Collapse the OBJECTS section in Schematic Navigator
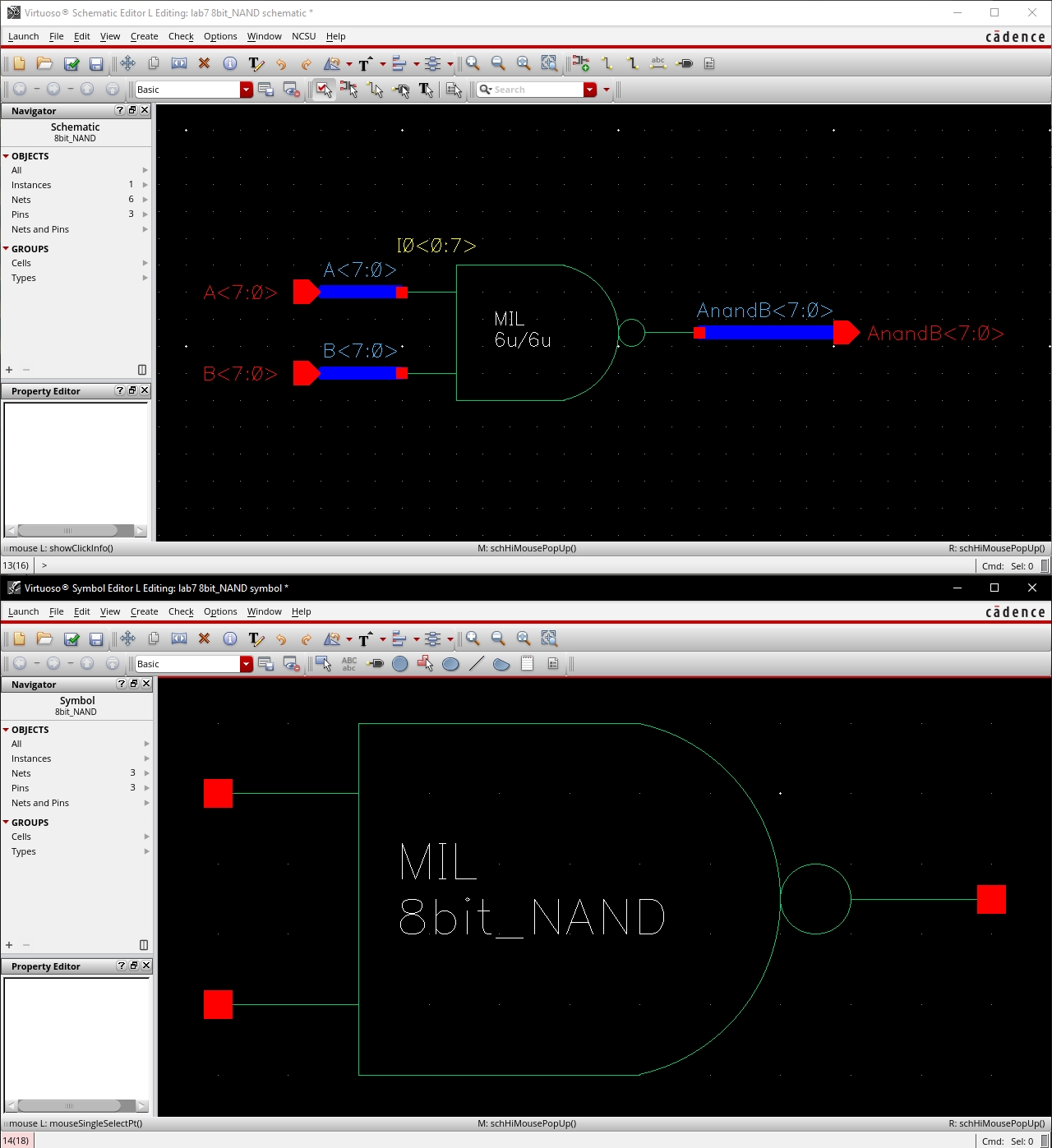The image size is (1052, 1148). click(6, 156)
